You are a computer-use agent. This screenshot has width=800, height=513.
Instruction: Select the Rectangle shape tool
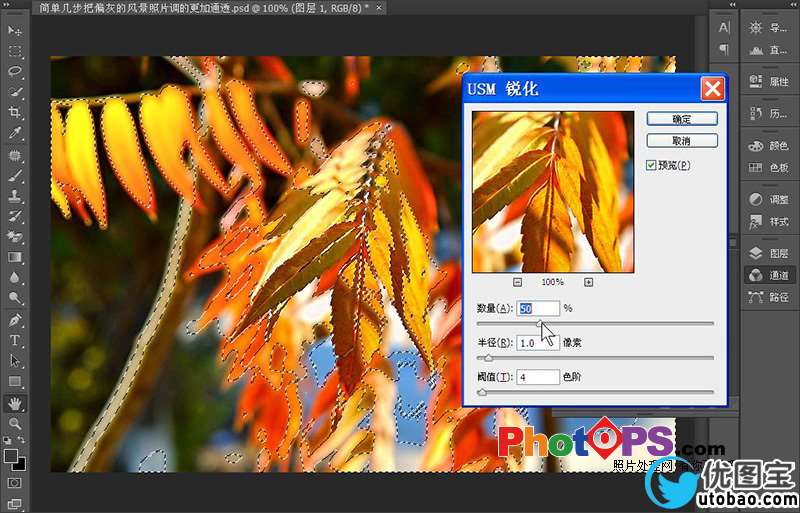pos(15,381)
